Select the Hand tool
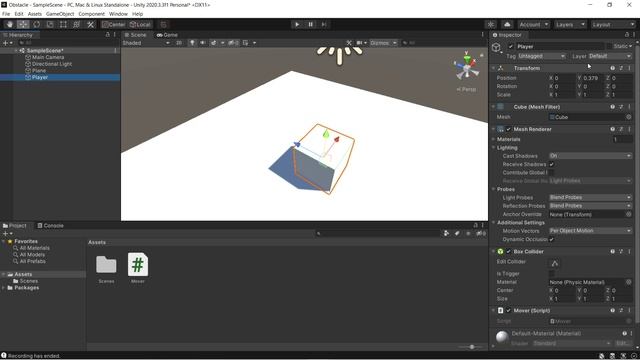 click(x=9, y=24)
